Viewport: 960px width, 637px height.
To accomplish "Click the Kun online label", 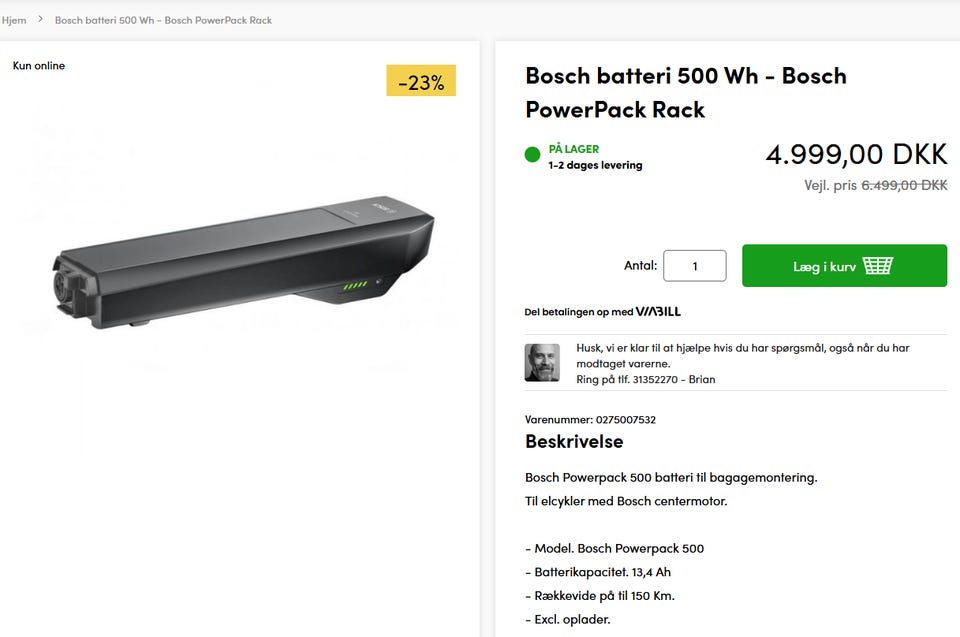I will 39,66.
